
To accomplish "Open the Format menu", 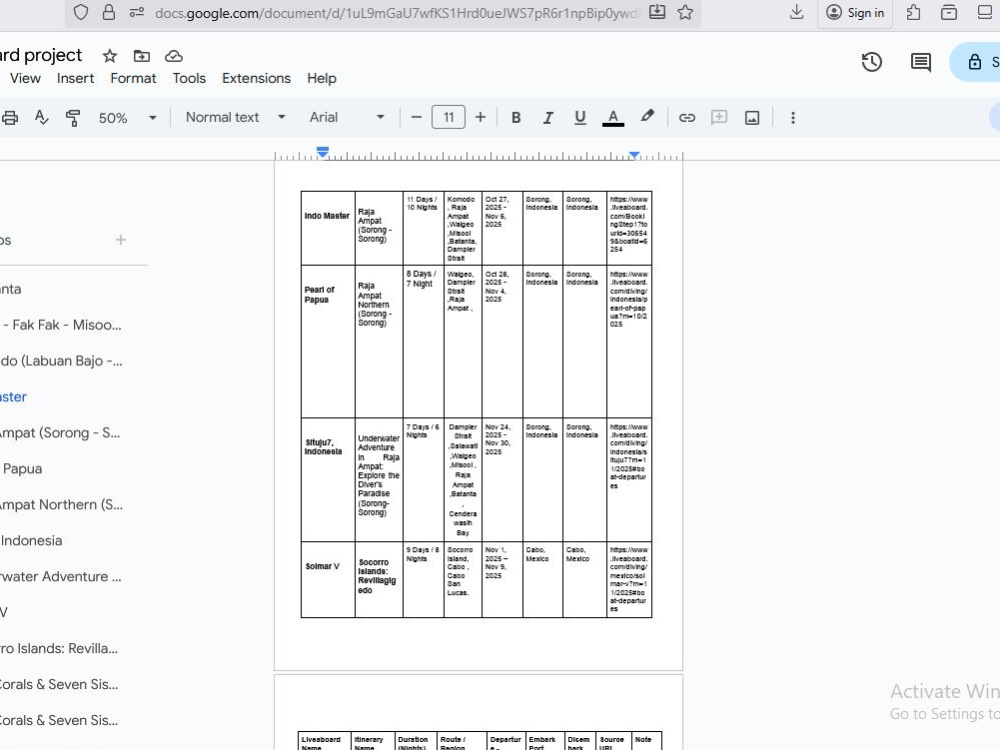I will pos(133,78).
